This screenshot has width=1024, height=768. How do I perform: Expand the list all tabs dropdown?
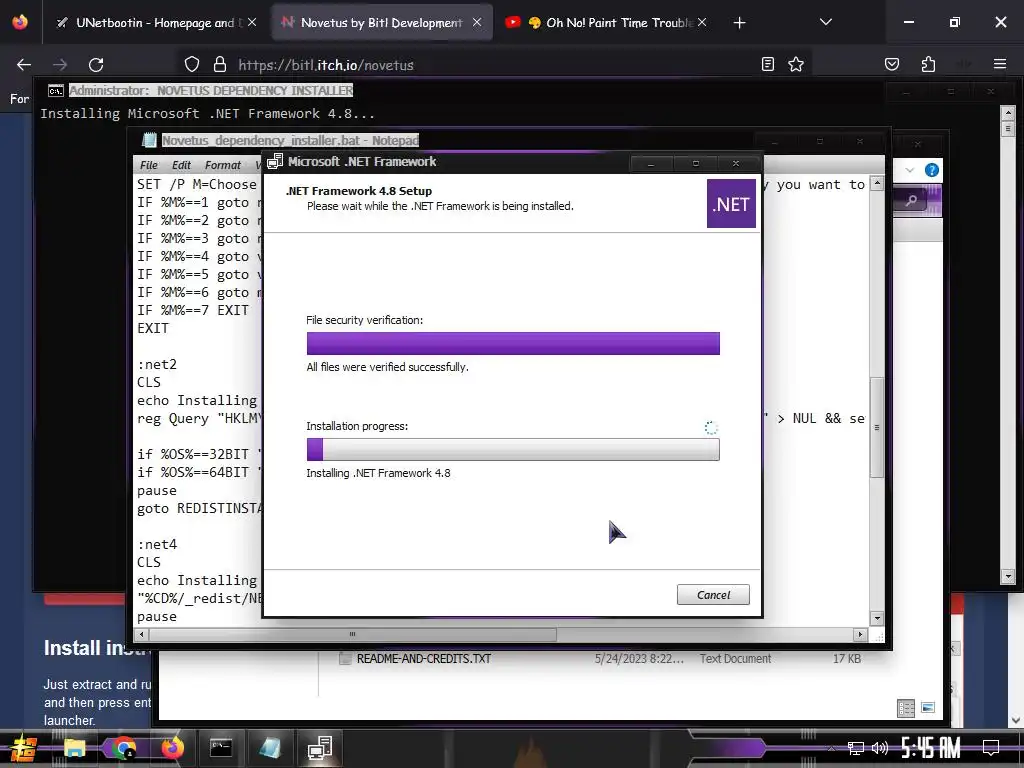pyautogui.click(x=825, y=22)
